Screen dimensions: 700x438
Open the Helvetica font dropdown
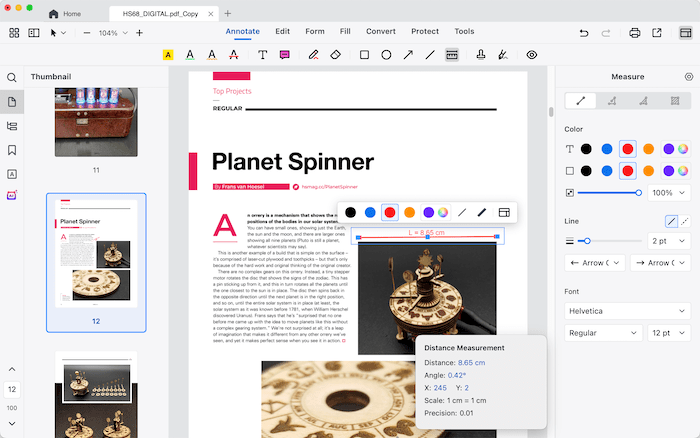(x=627, y=311)
